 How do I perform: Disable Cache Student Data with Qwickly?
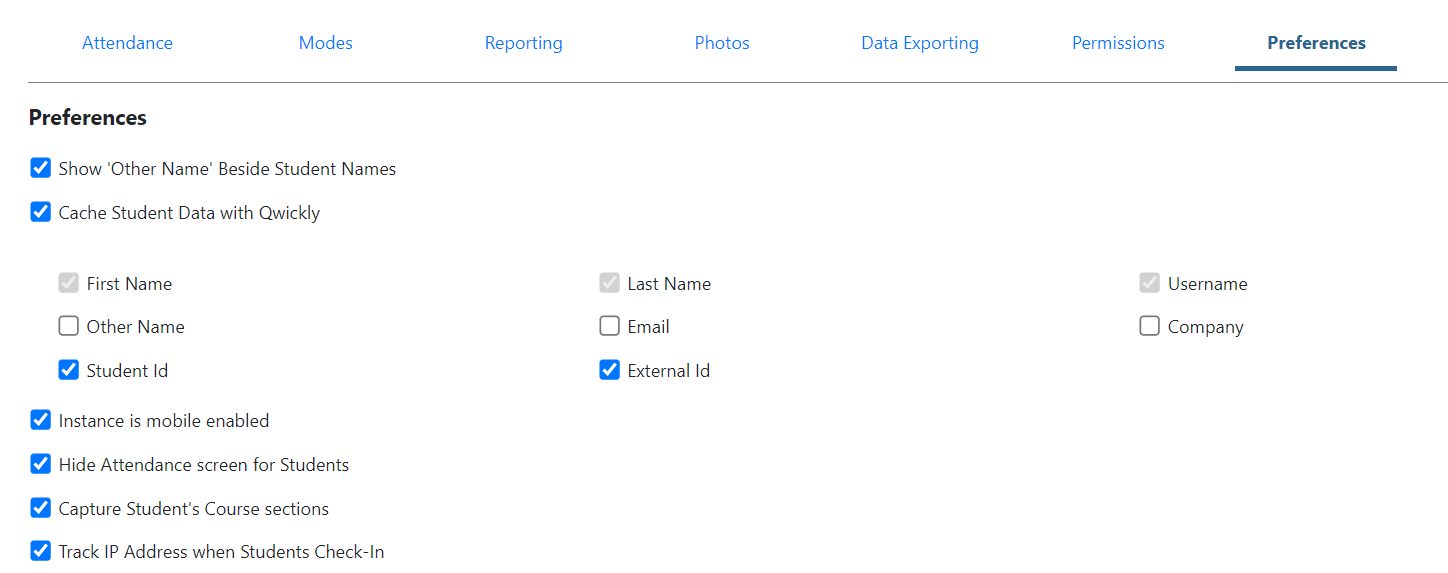click(x=41, y=212)
